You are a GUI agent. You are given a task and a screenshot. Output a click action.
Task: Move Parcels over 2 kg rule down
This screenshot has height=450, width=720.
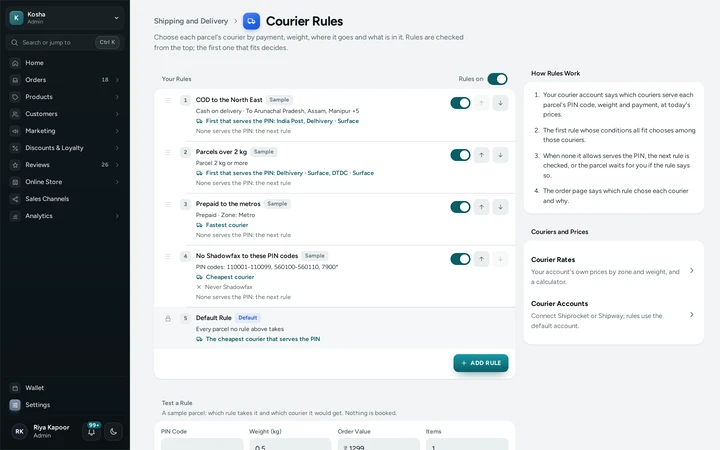pyautogui.click(x=500, y=155)
